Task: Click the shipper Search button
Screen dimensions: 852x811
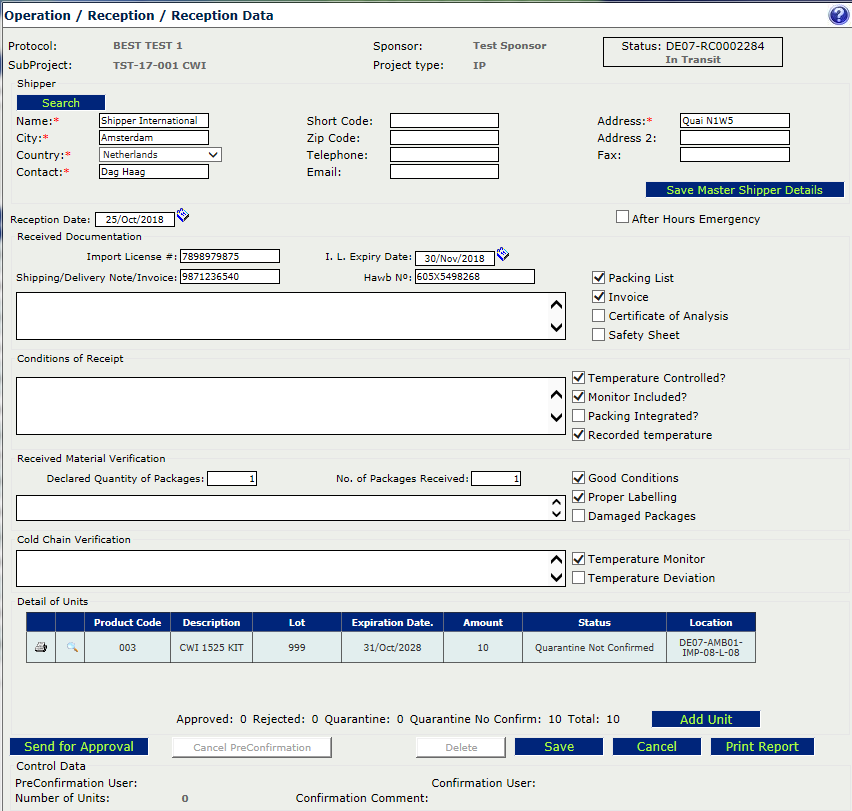Action: click(61, 103)
